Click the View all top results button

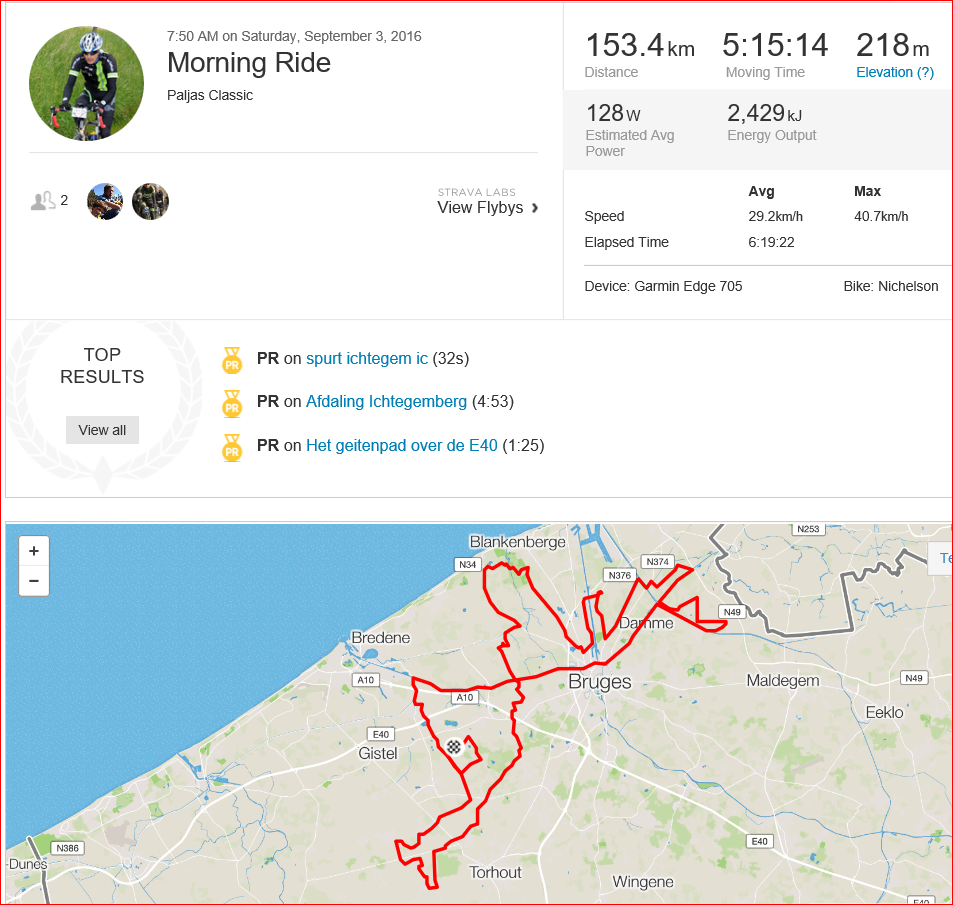pos(102,430)
